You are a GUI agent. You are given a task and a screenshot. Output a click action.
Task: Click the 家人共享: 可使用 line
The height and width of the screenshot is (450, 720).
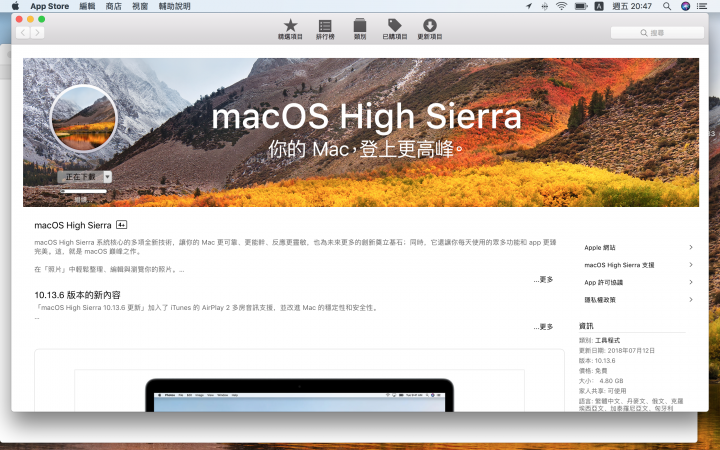click(602, 391)
